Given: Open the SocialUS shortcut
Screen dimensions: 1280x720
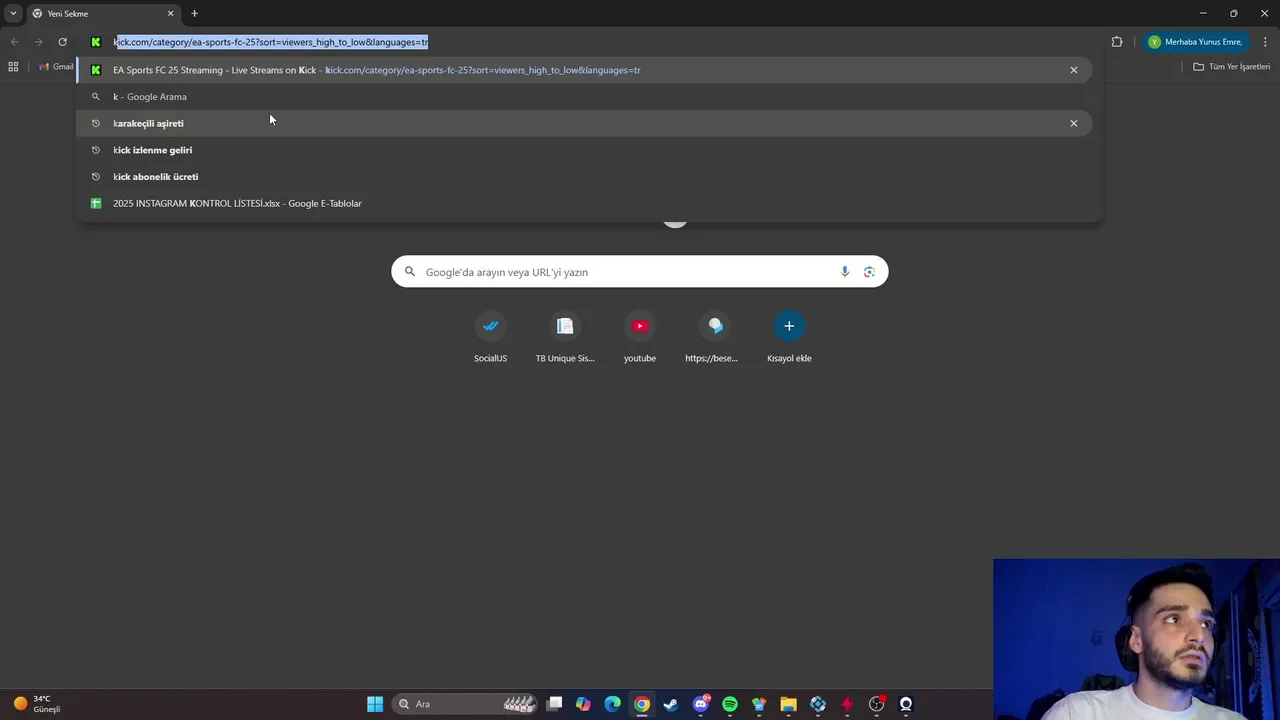Looking at the screenshot, I should 490,337.
